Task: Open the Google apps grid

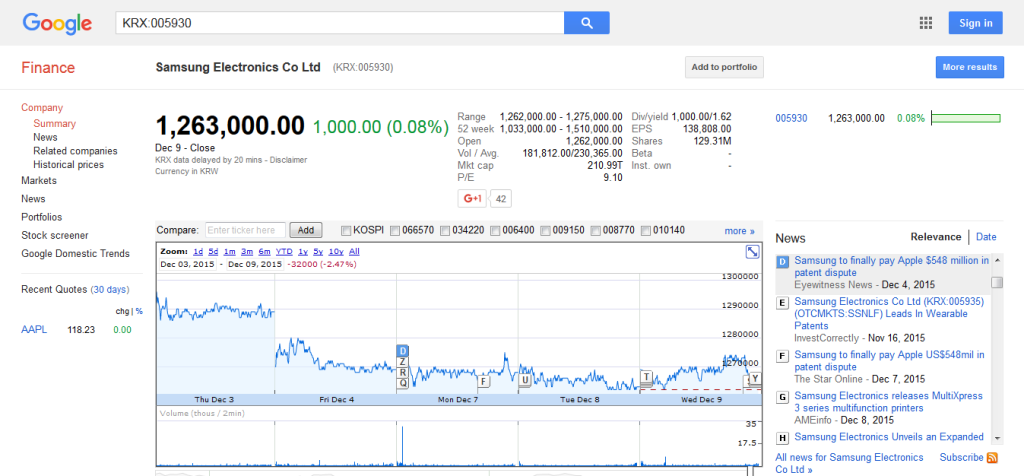Action: click(925, 23)
